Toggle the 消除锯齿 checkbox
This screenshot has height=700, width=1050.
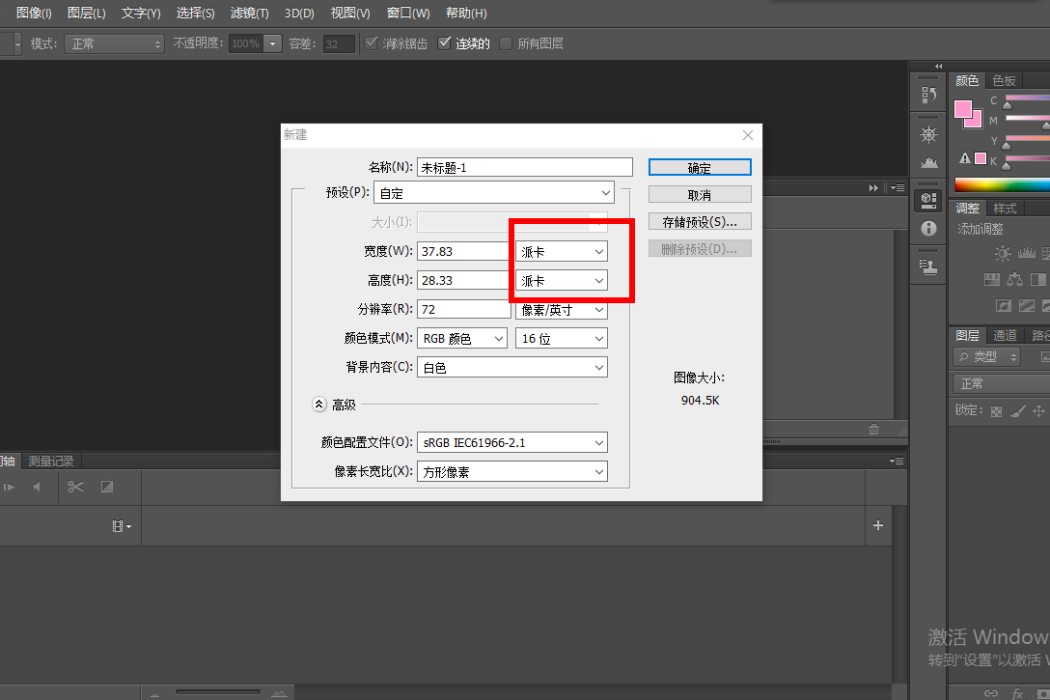pyautogui.click(x=371, y=44)
